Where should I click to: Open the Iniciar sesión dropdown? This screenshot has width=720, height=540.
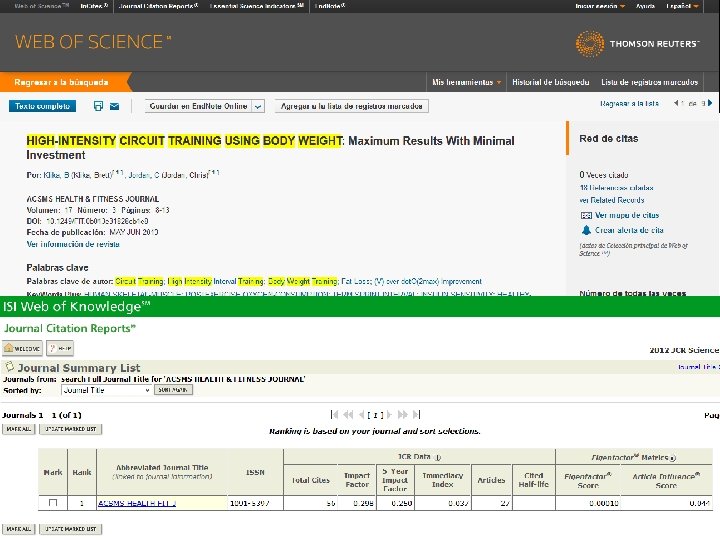[600, 6]
